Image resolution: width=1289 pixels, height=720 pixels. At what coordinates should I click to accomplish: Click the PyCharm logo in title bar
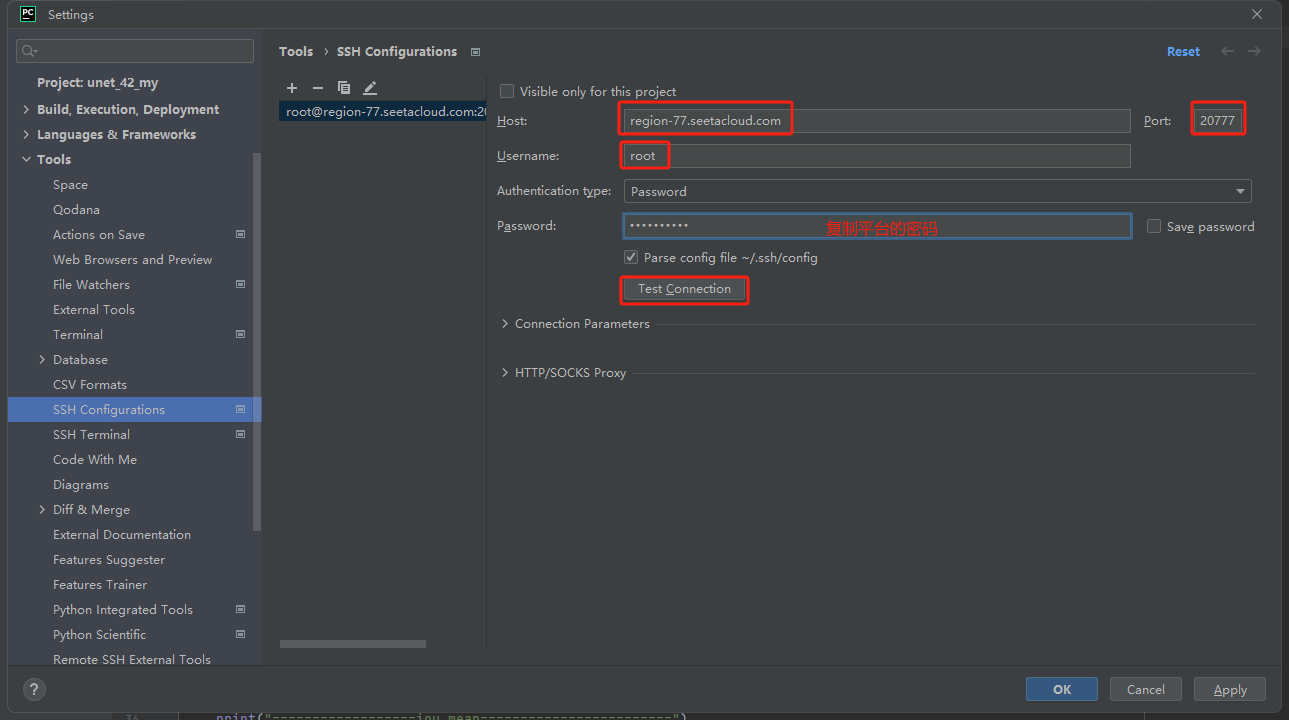(28, 14)
